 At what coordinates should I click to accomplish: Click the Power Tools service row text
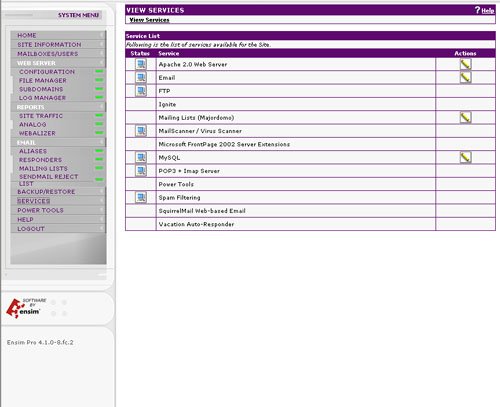point(176,184)
